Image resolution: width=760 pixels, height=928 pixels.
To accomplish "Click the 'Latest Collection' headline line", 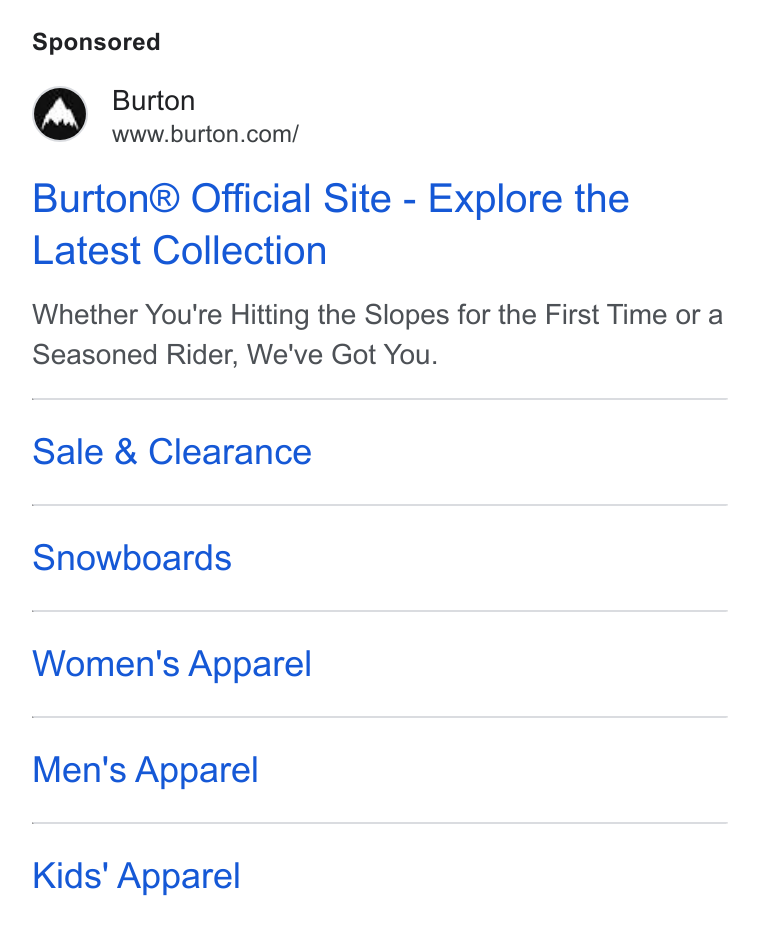I will [x=179, y=250].
